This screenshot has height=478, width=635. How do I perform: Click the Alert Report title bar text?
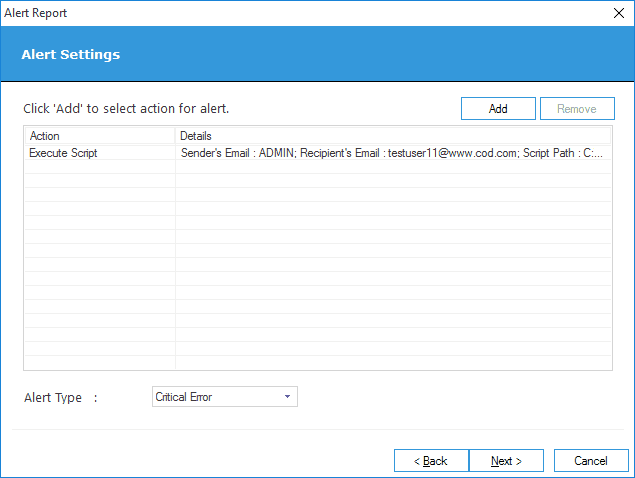click(36, 13)
